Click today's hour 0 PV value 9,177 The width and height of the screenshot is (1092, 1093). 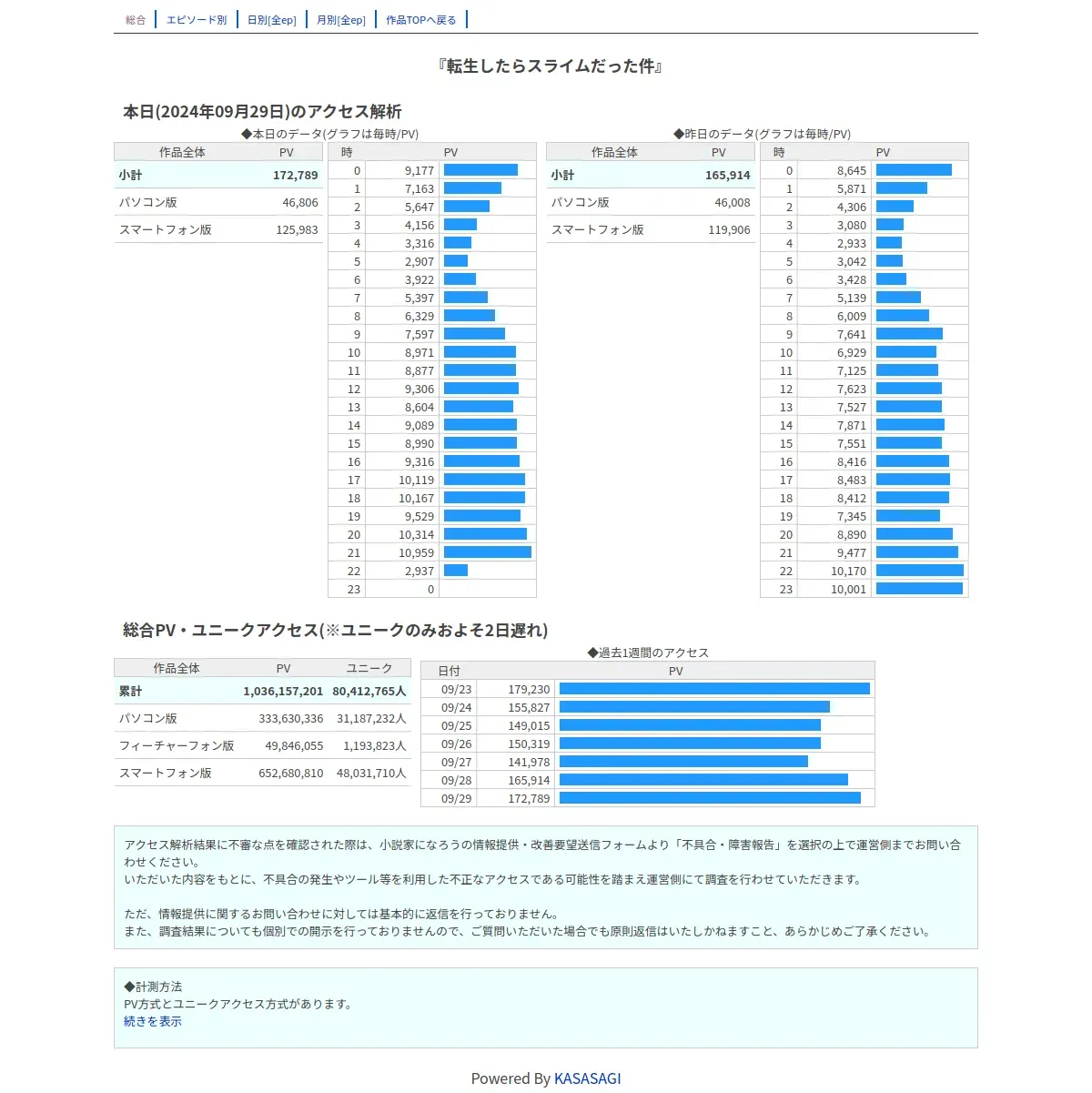tap(420, 171)
